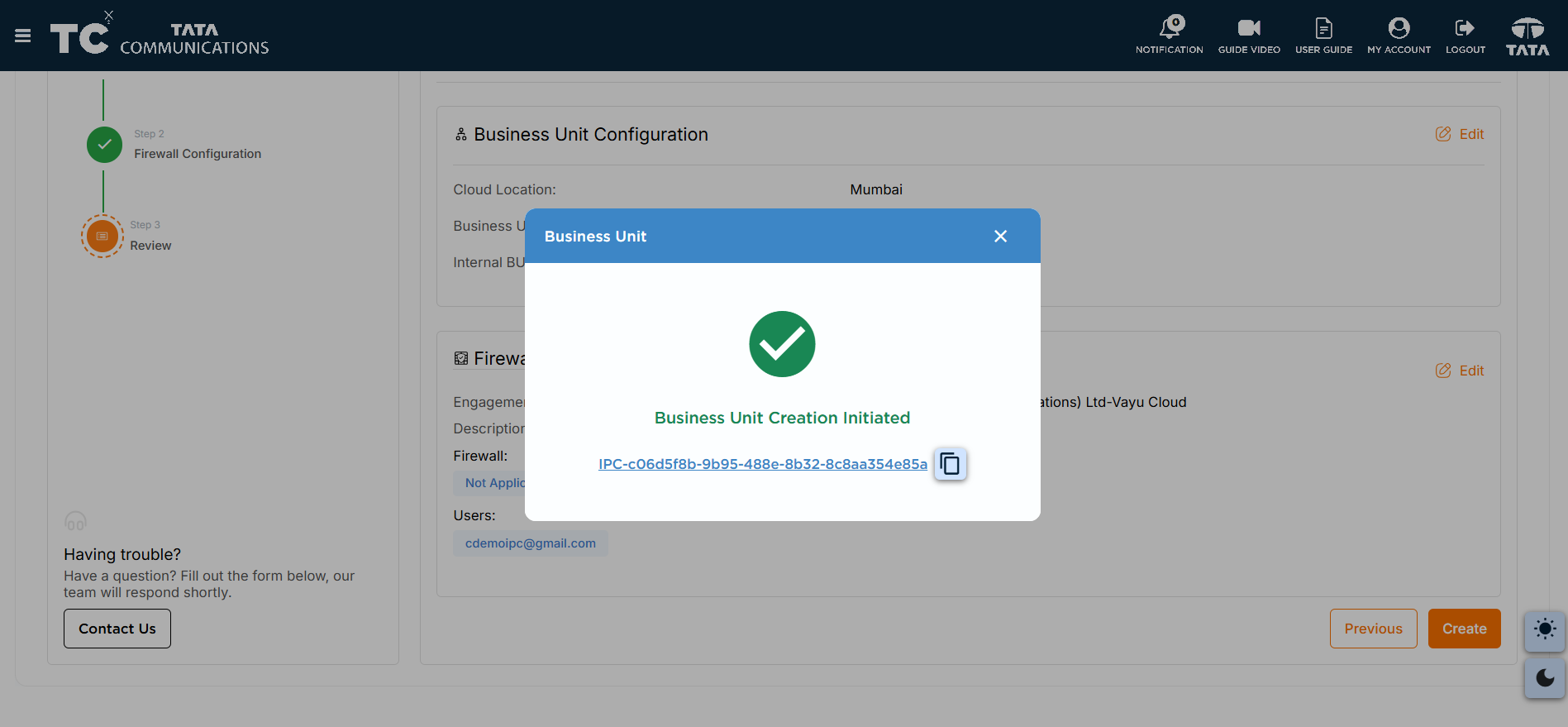Select Step 3 Review step icon
Viewport: 1568px width, 727px height.
[x=102, y=237]
